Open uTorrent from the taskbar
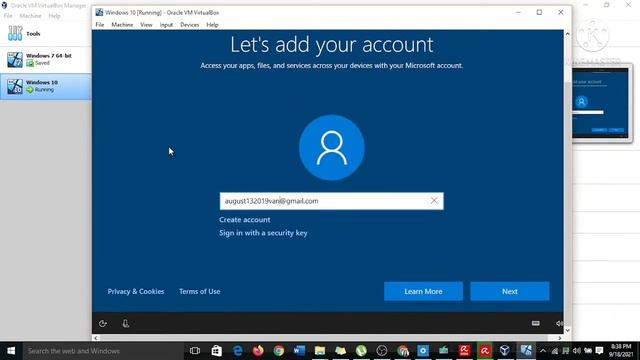Image resolution: width=640 pixels, height=360 pixels. tap(361, 351)
